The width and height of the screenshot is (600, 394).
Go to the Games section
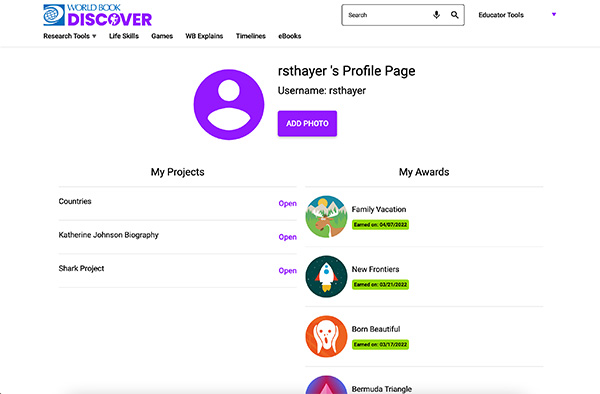(162, 36)
